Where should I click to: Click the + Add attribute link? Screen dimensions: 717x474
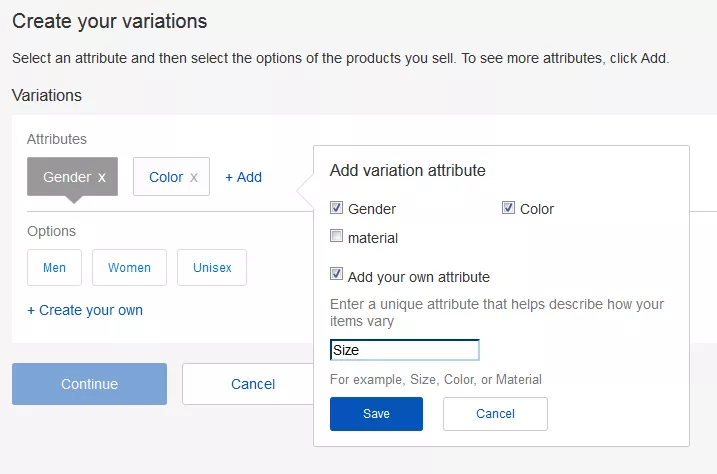[x=243, y=177]
